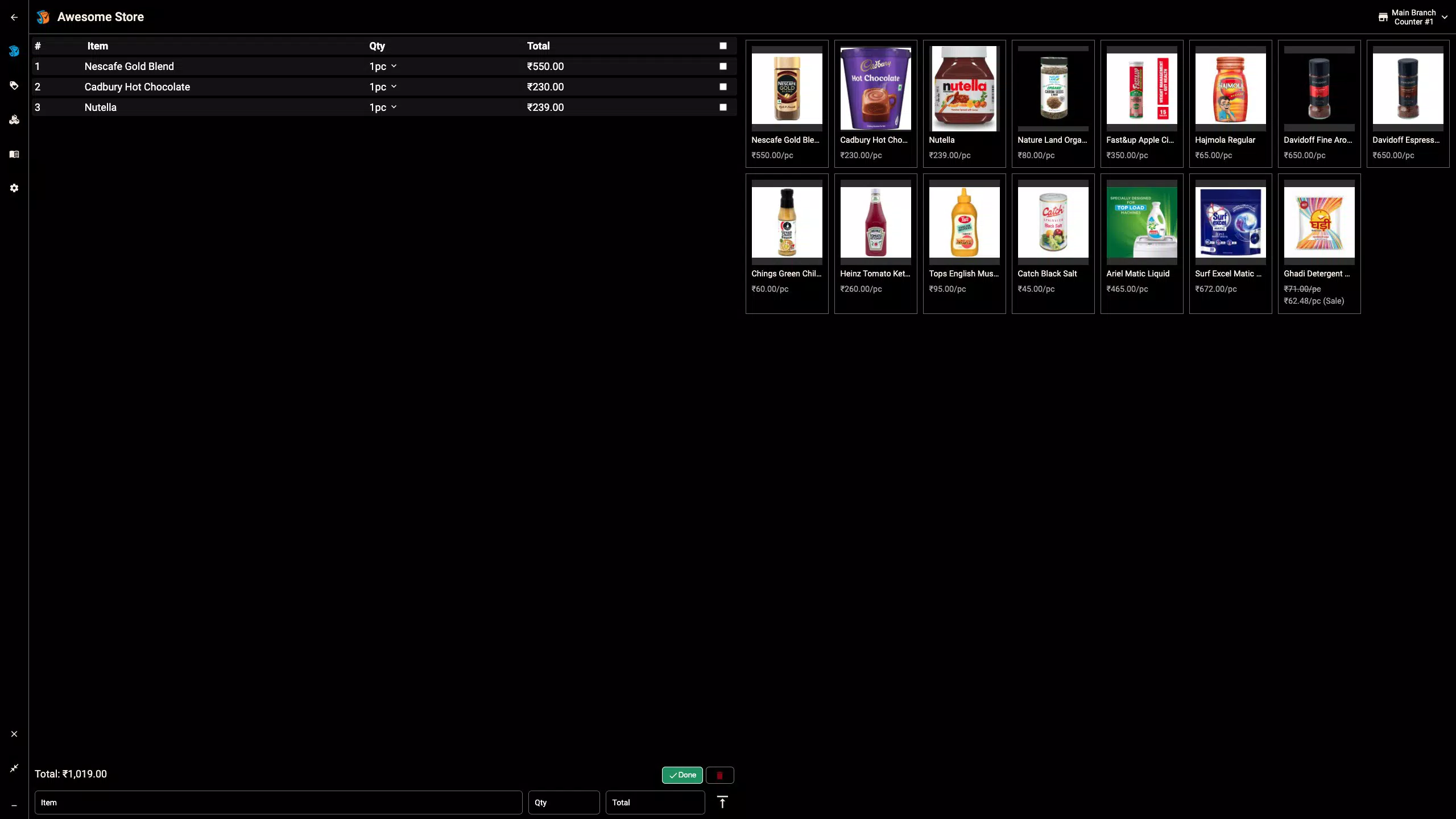Screen dimensions: 1456x819
Task: Add the Cadbury Hot Chocolate product card
Action: coord(875,104)
